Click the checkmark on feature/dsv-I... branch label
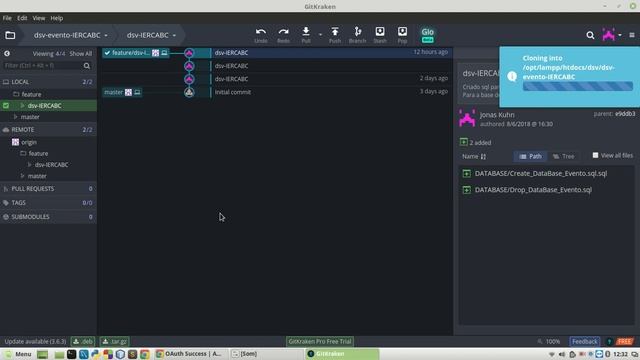This screenshot has width=640, height=360. (x=107, y=53)
